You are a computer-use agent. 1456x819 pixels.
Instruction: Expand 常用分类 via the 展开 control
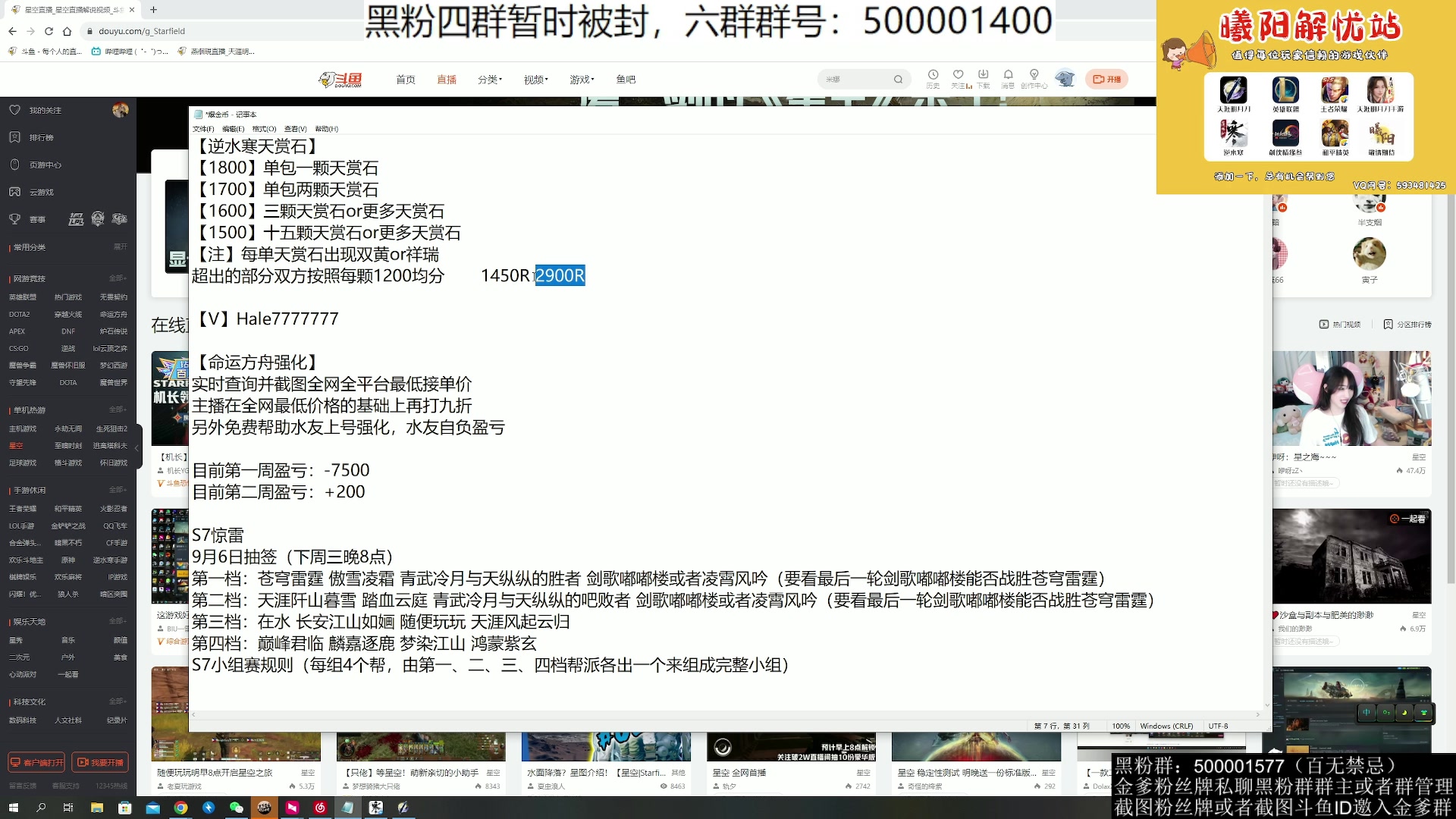(x=120, y=246)
